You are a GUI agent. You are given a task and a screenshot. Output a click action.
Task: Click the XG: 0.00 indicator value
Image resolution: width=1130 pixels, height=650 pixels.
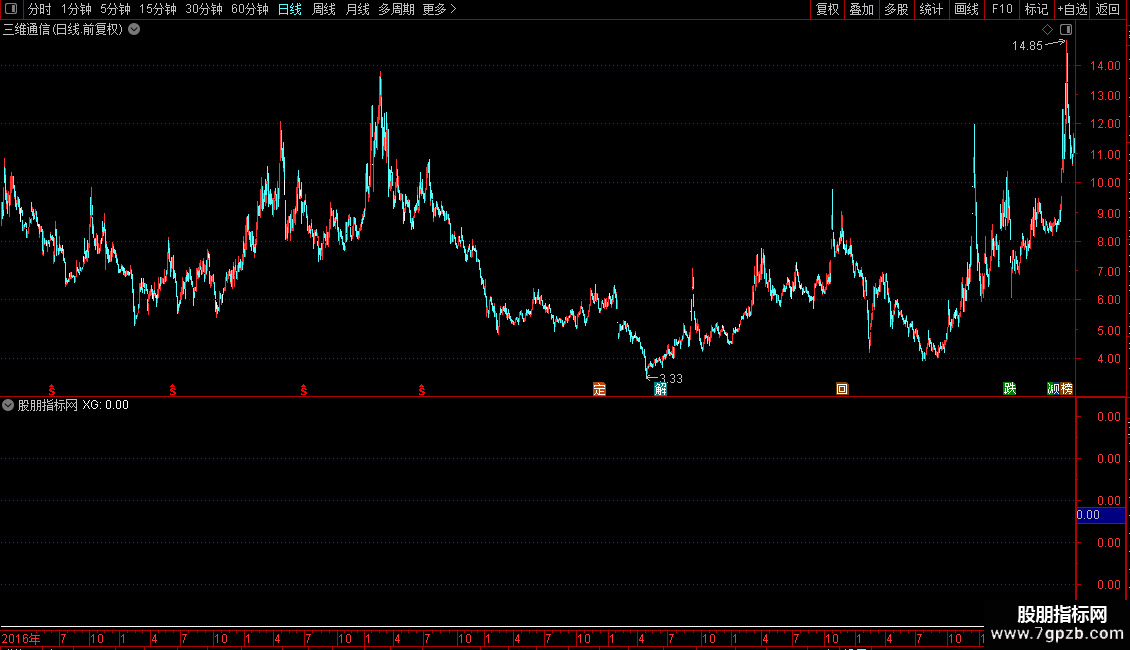click(x=105, y=405)
